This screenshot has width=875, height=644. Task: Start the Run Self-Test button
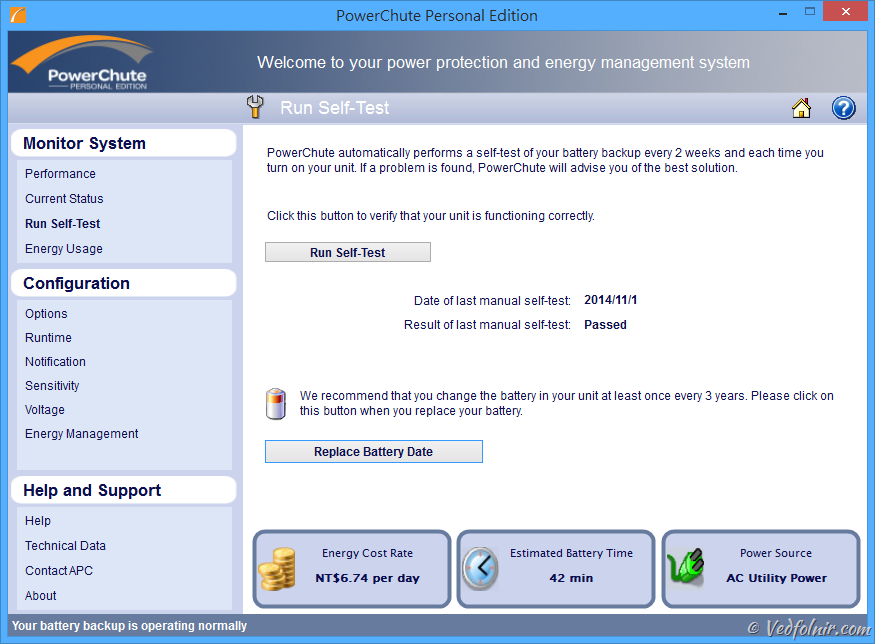[x=348, y=252]
